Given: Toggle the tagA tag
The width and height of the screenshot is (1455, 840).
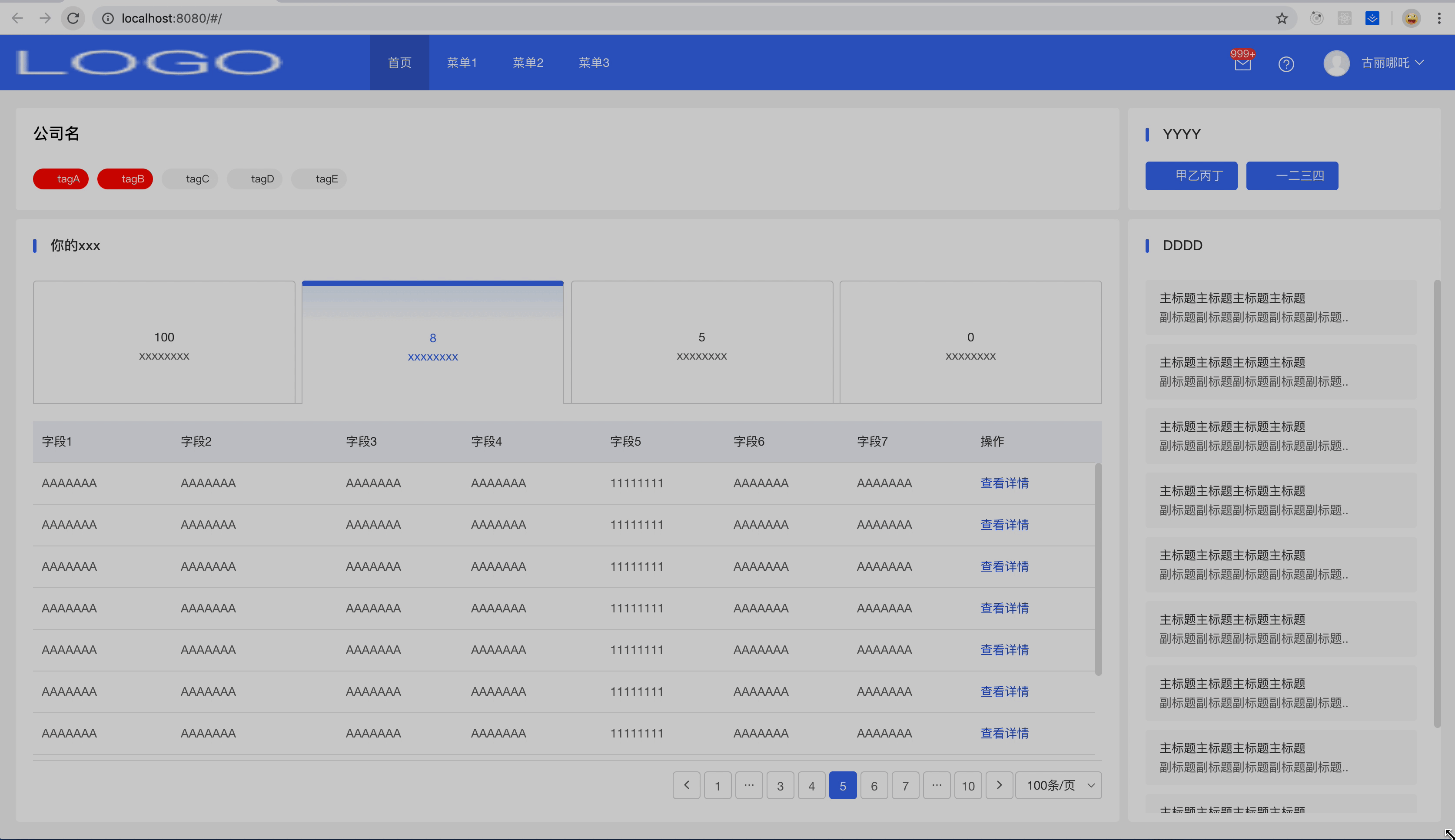Looking at the screenshot, I should click(x=60, y=179).
